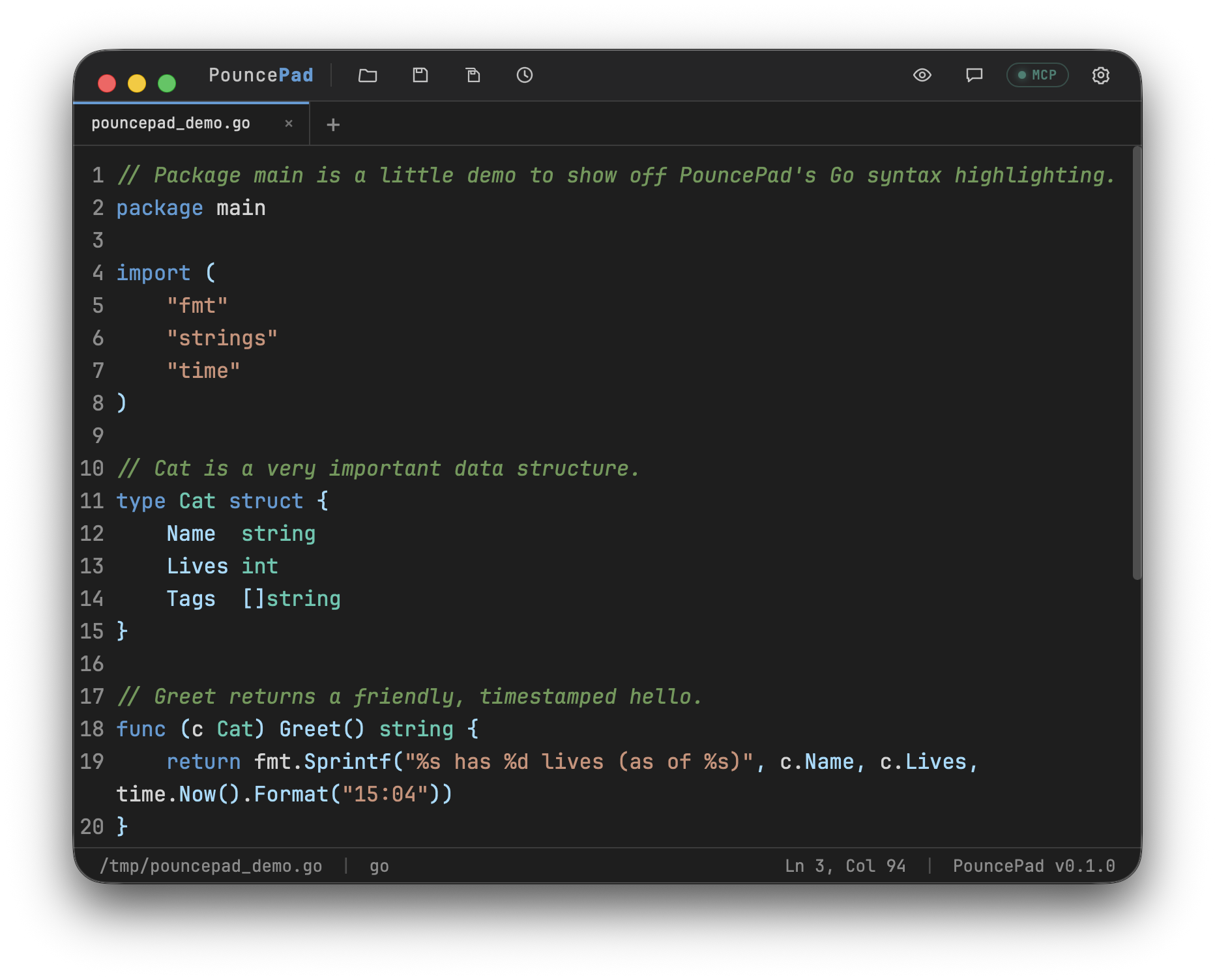Open the chat bubble panel icon

(x=974, y=76)
